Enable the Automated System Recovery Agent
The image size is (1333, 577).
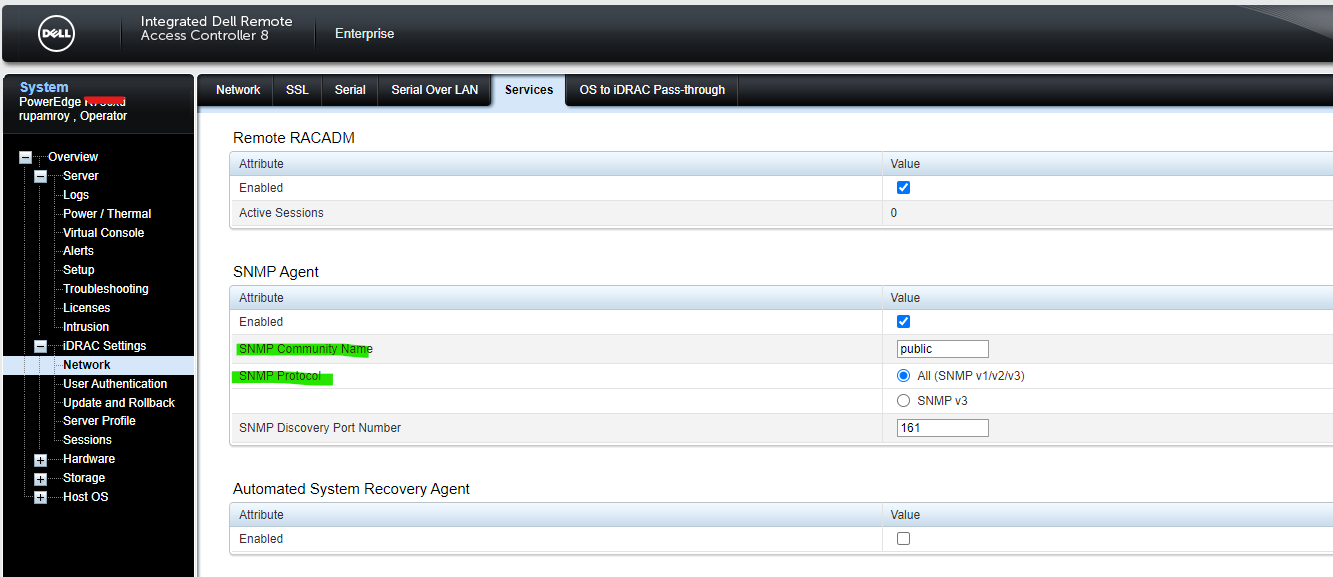click(903, 538)
